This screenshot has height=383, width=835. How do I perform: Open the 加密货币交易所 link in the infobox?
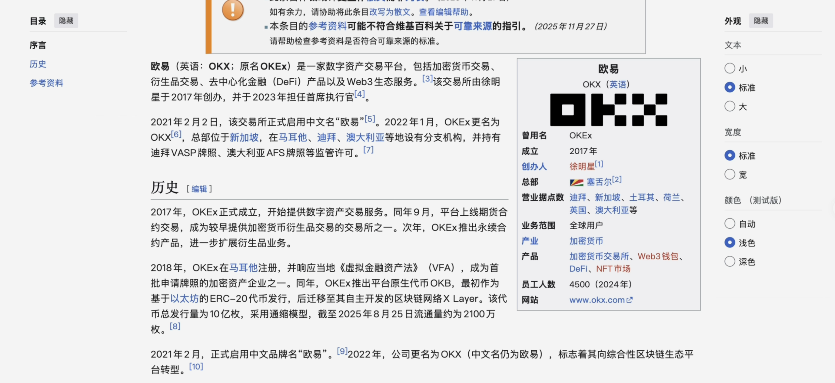point(599,256)
